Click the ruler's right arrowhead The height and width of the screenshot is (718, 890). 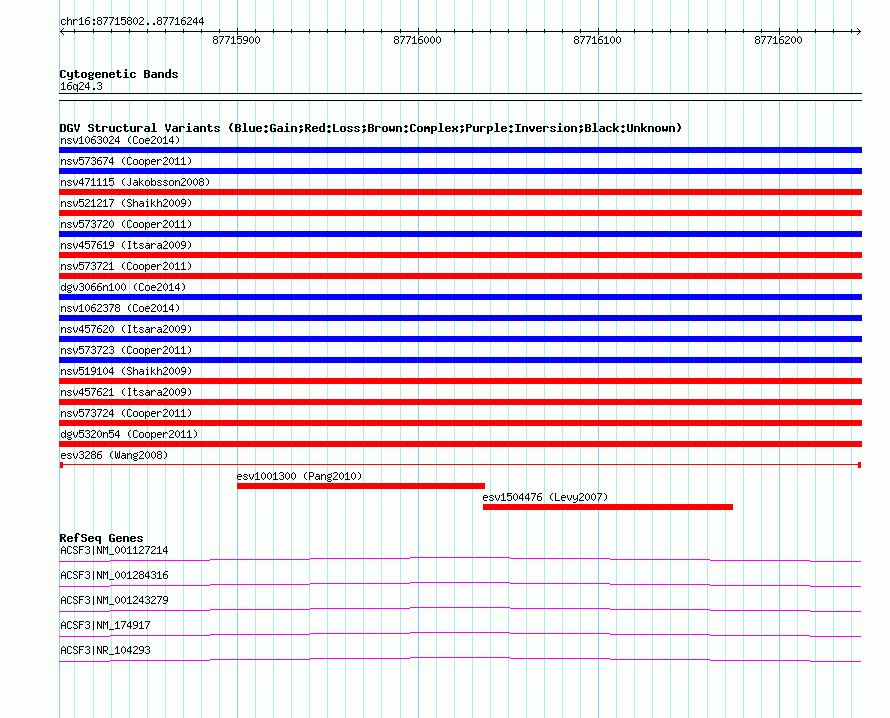858,32
